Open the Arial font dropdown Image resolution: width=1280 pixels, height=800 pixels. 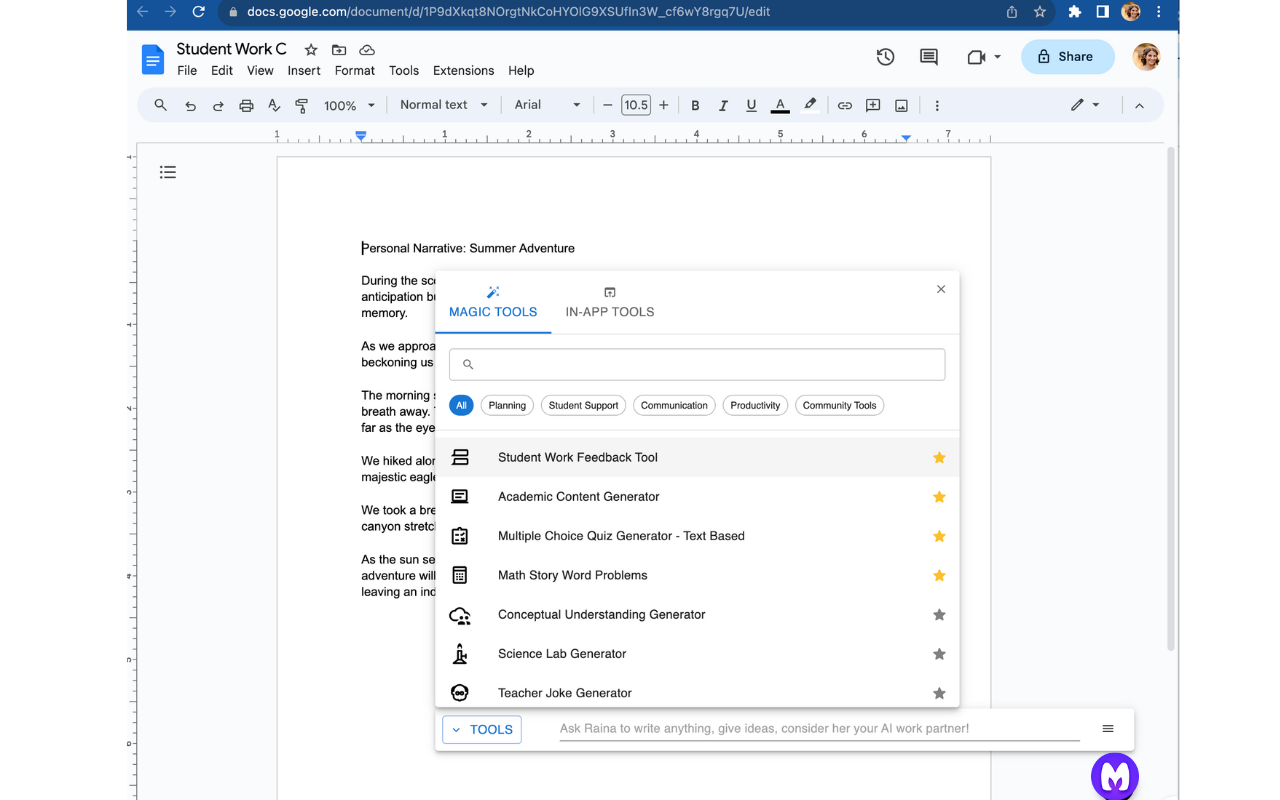click(547, 105)
